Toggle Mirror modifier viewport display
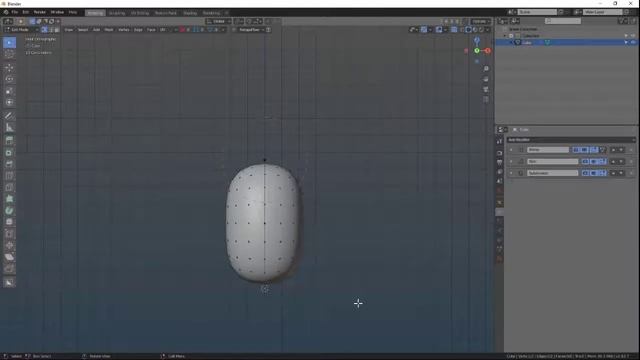640x360 pixels. tap(584, 150)
